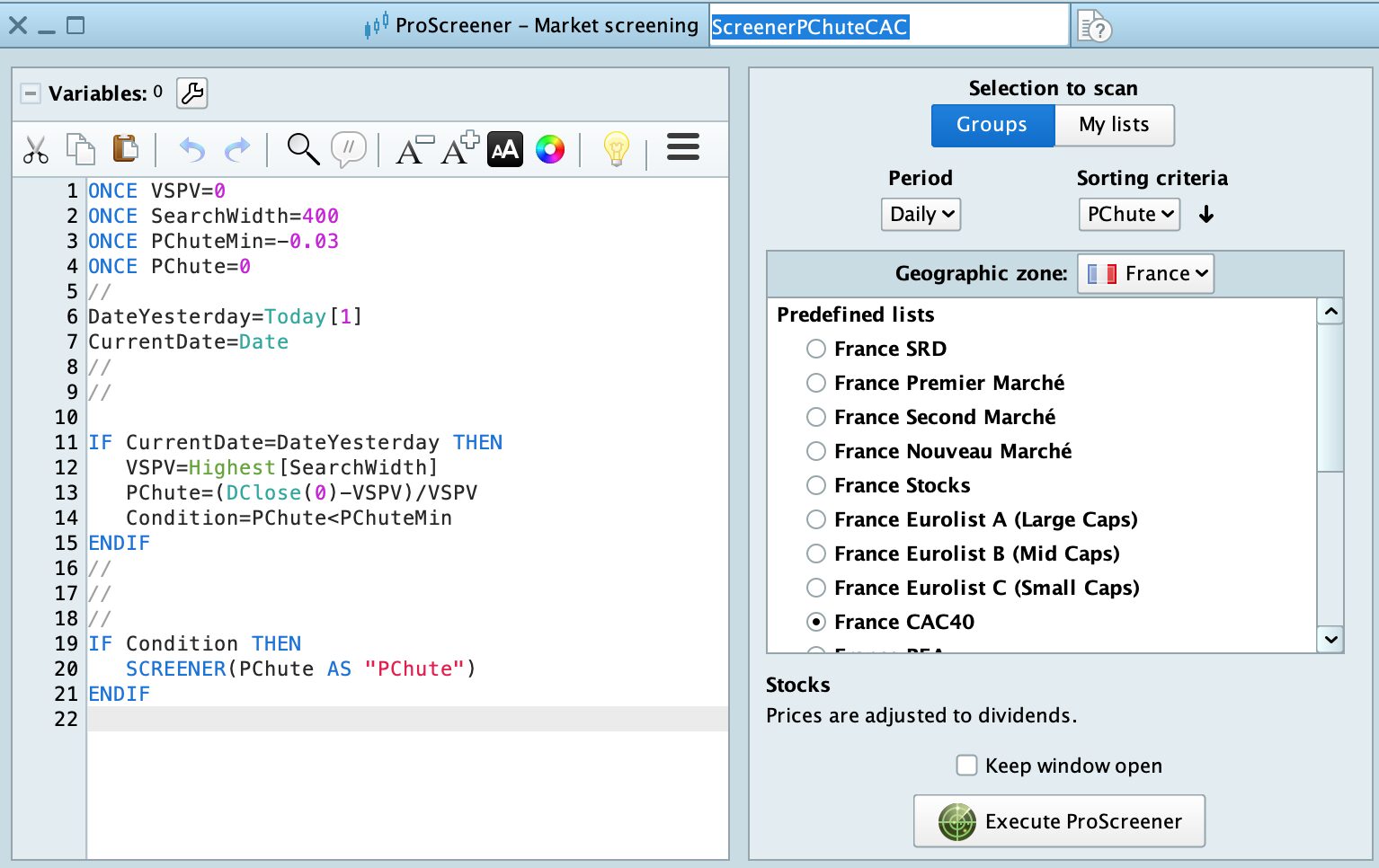Select the Groups tab
Screen dimensions: 1379x868
(992, 125)
